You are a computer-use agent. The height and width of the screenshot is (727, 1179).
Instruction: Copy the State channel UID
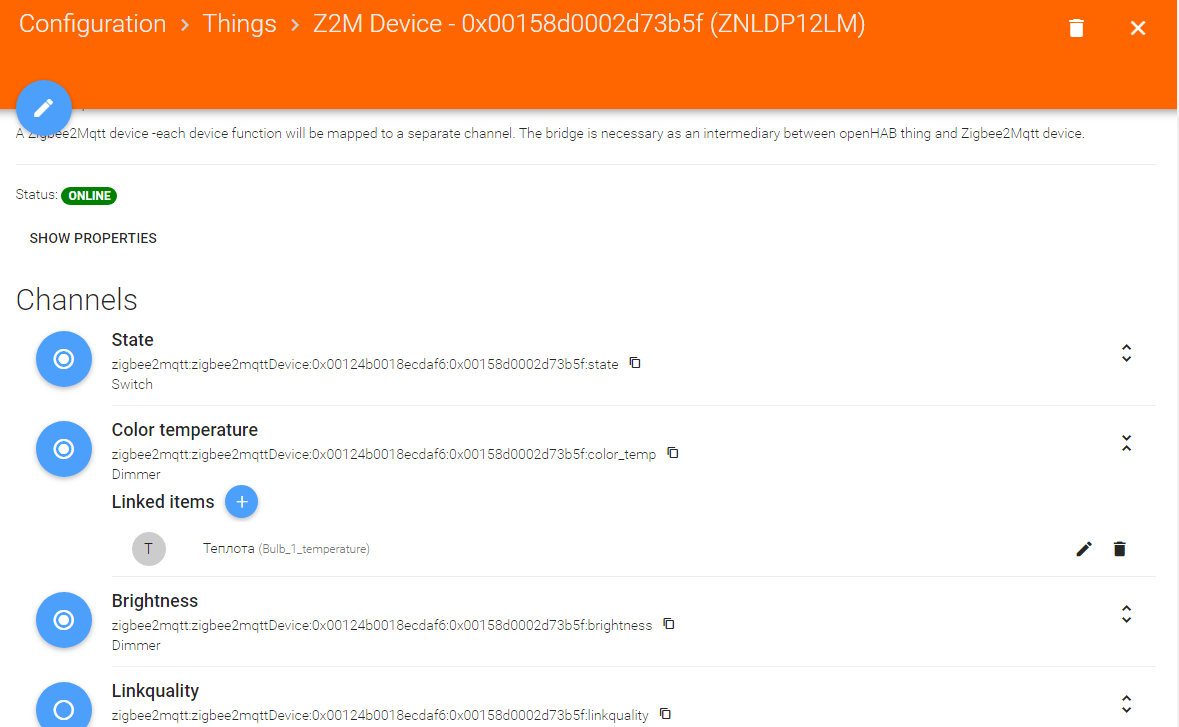(635, 363)
